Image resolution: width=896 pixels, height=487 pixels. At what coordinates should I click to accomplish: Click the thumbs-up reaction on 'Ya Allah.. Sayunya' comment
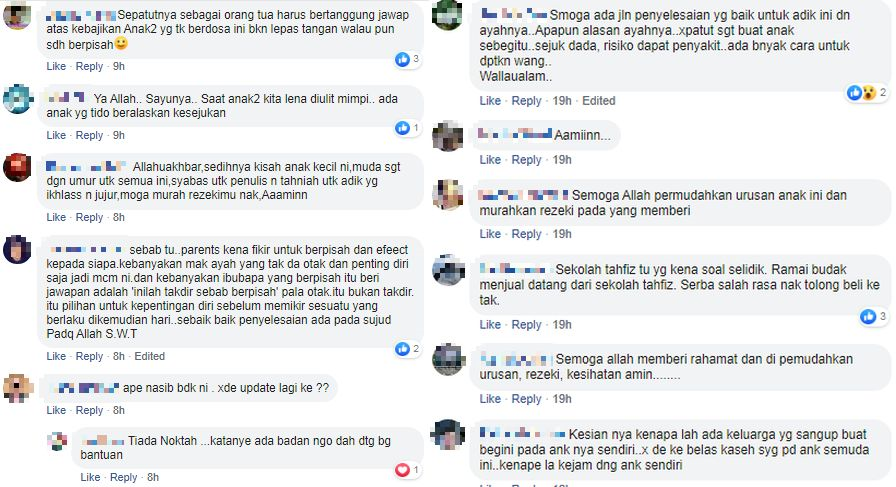pyautogui.click(x=402, y=128)
